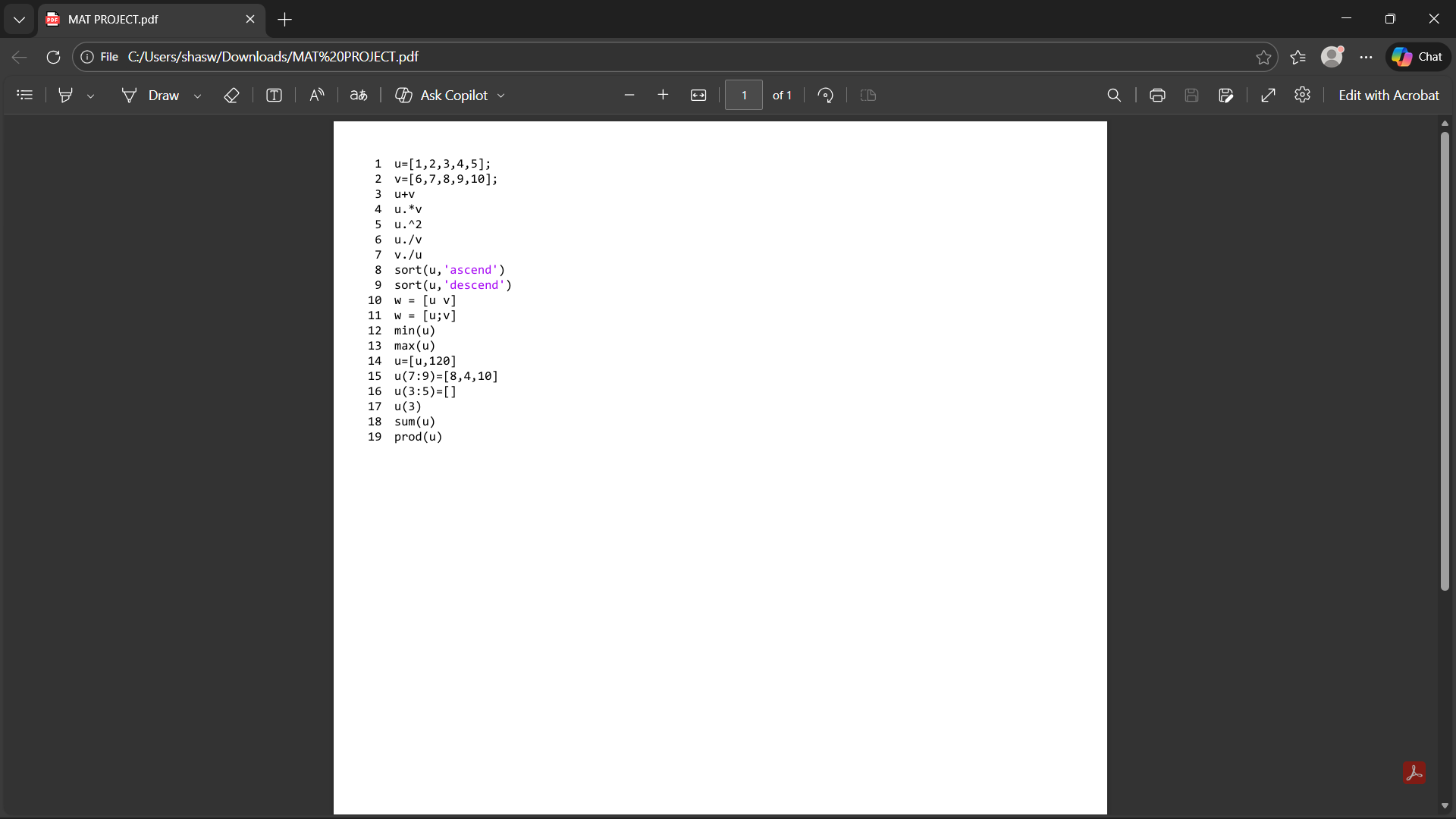Click the line 'u(7:9)=[8,4,10]'
The height and width of the screenshot is (819, 1456).
coord(446,376)
